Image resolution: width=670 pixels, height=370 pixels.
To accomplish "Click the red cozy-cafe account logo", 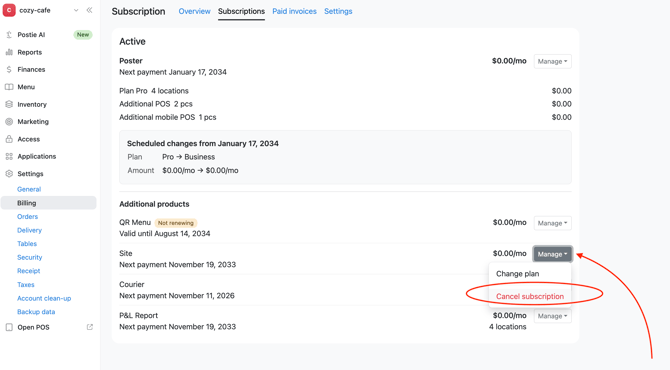I will 9,10.
